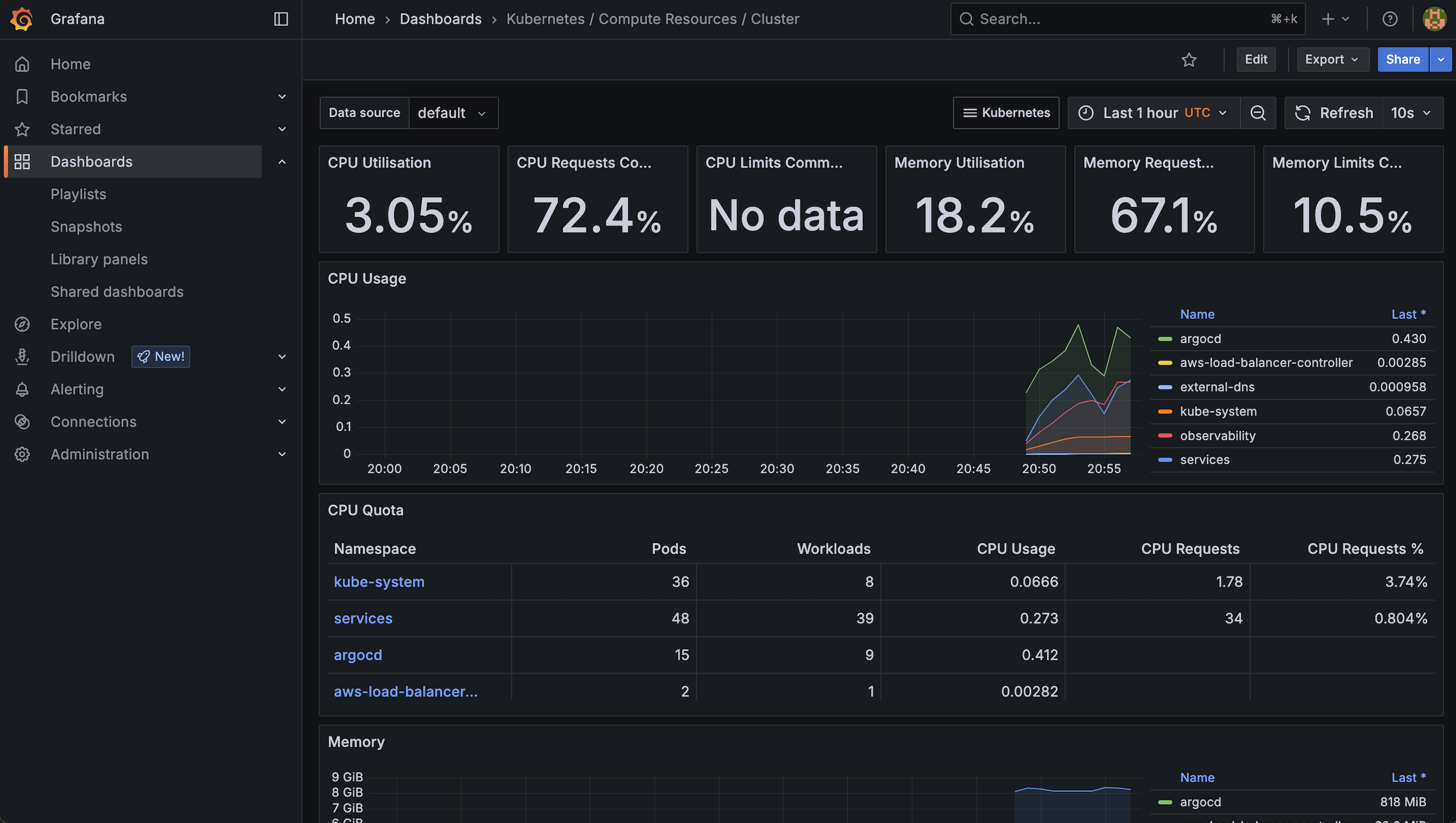Click the Explore compass icon
Image resolution: width=1456 pixels, height=823 pixels.
coord(22,324)
